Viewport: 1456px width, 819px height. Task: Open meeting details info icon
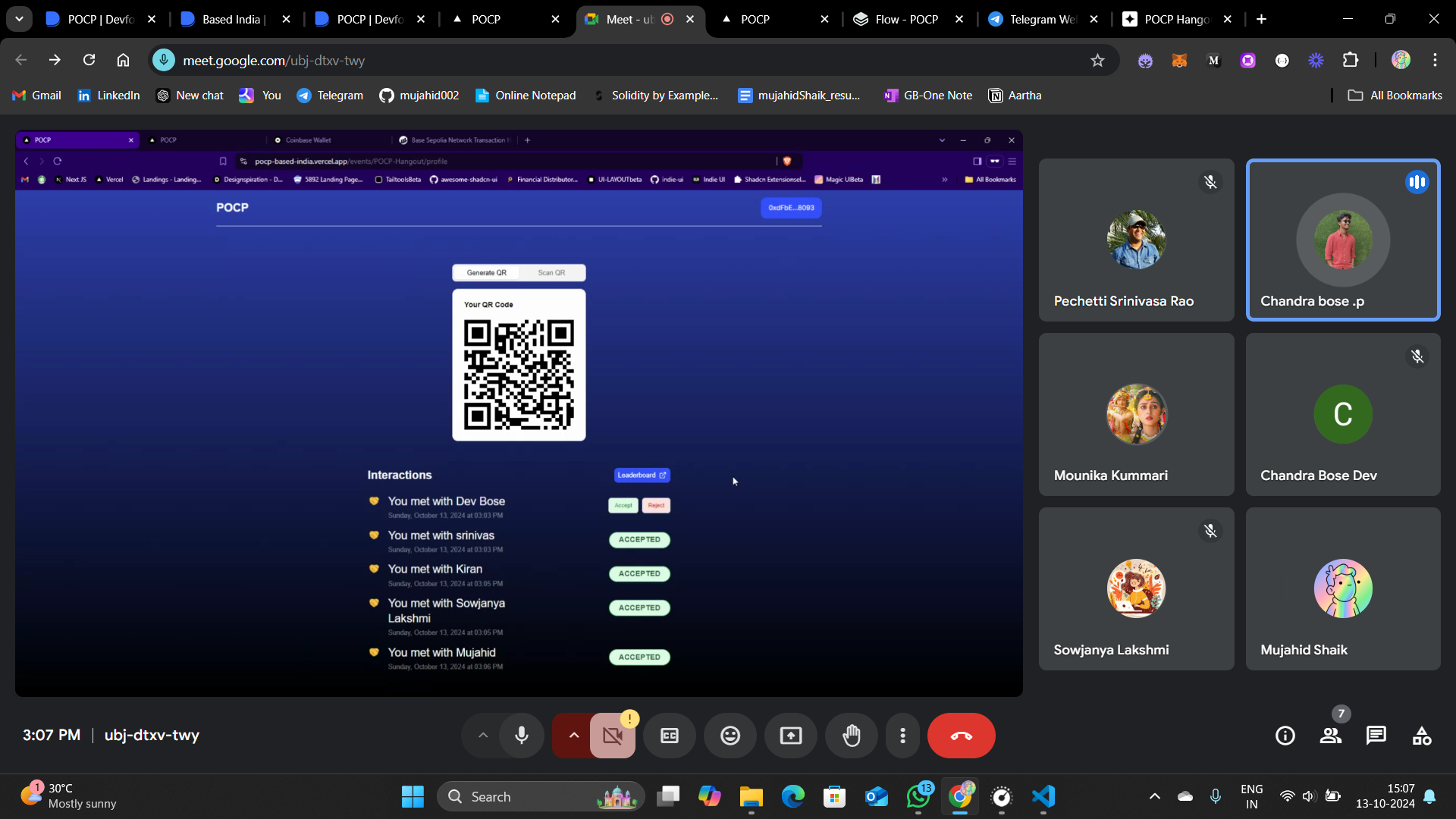[1285, 736]
